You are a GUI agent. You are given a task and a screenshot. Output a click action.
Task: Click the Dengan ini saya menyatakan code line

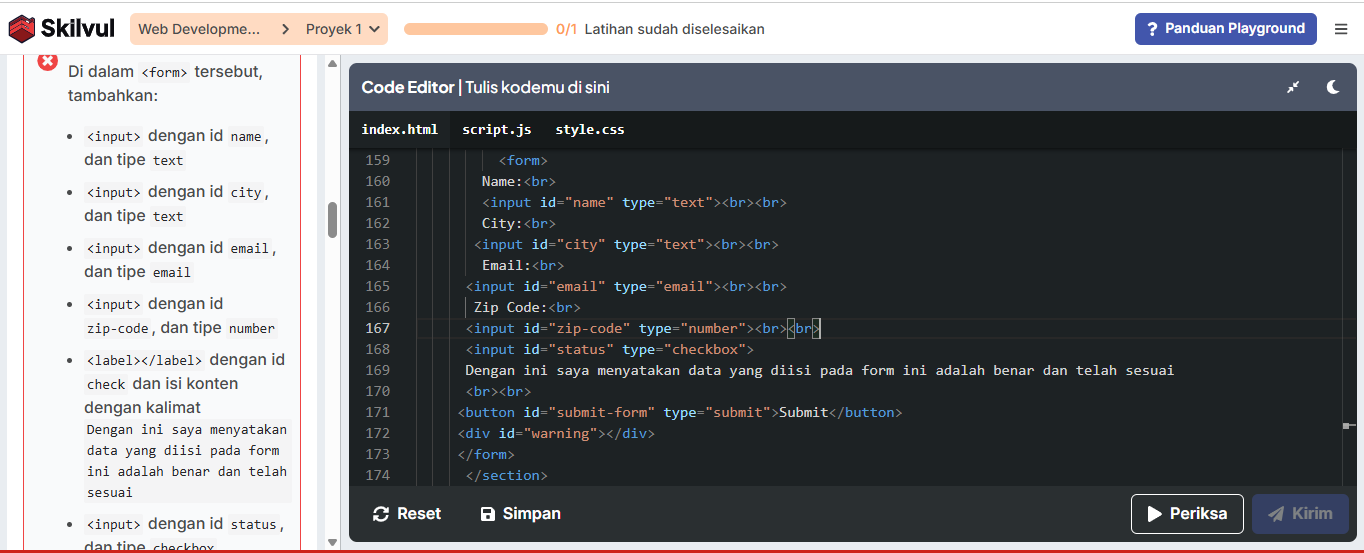click(x=819, y=370)
